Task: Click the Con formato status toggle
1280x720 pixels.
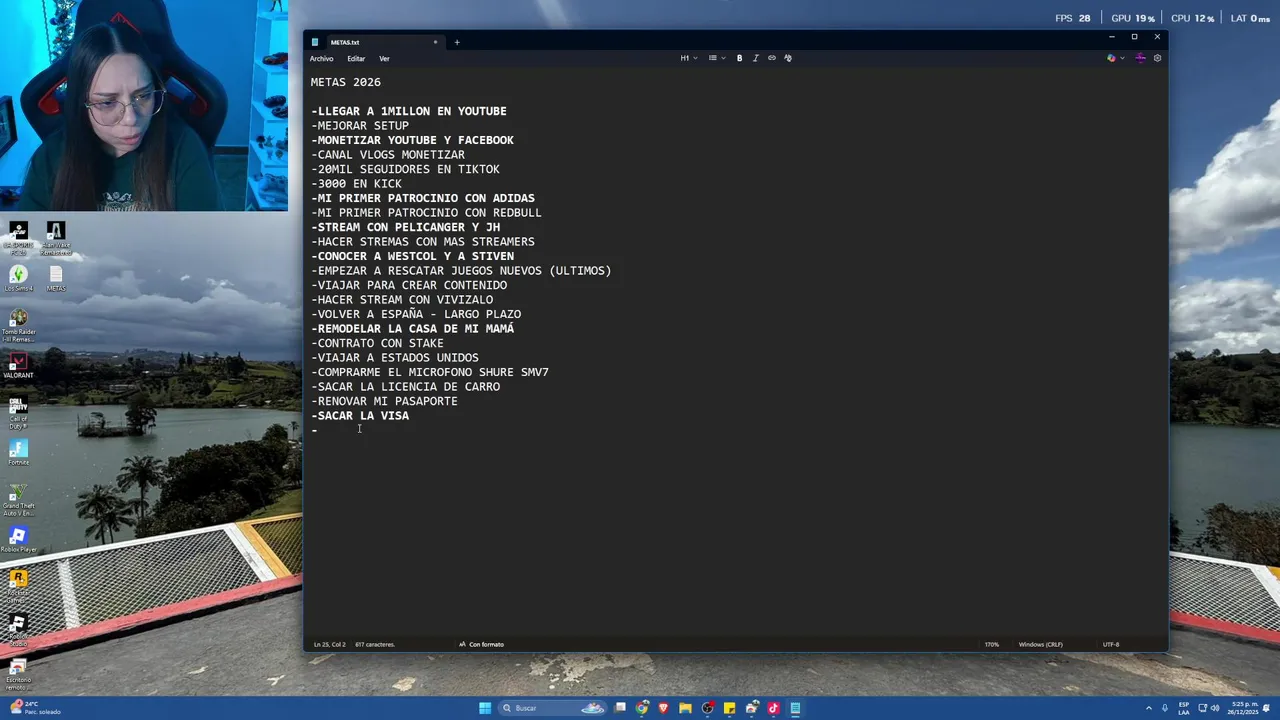Action: coord(481,644)
